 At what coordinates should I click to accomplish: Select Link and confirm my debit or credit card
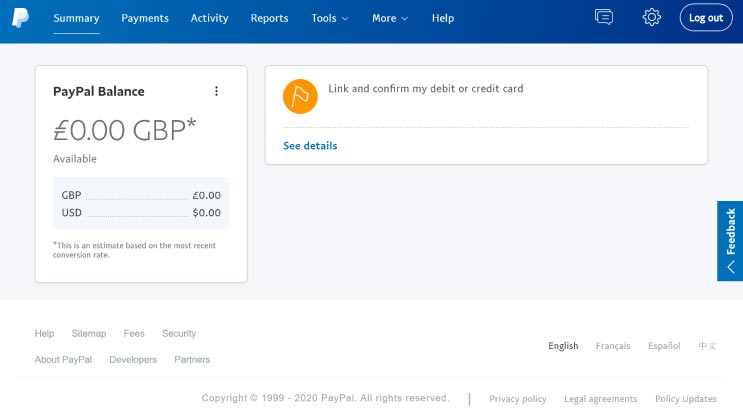tap(426, 89)
